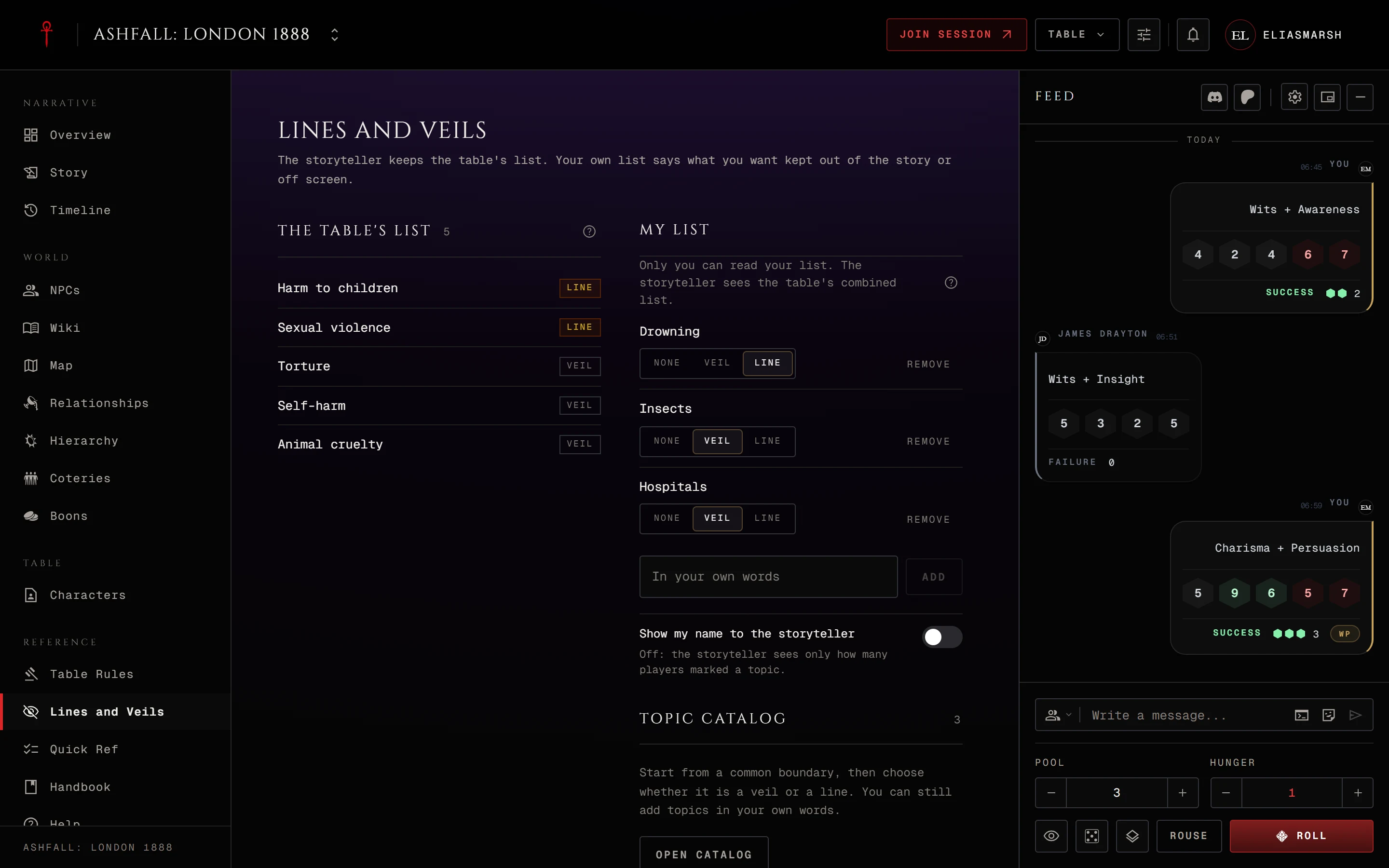
Task: Click Open Catalog button
Action: coord(704,854)
